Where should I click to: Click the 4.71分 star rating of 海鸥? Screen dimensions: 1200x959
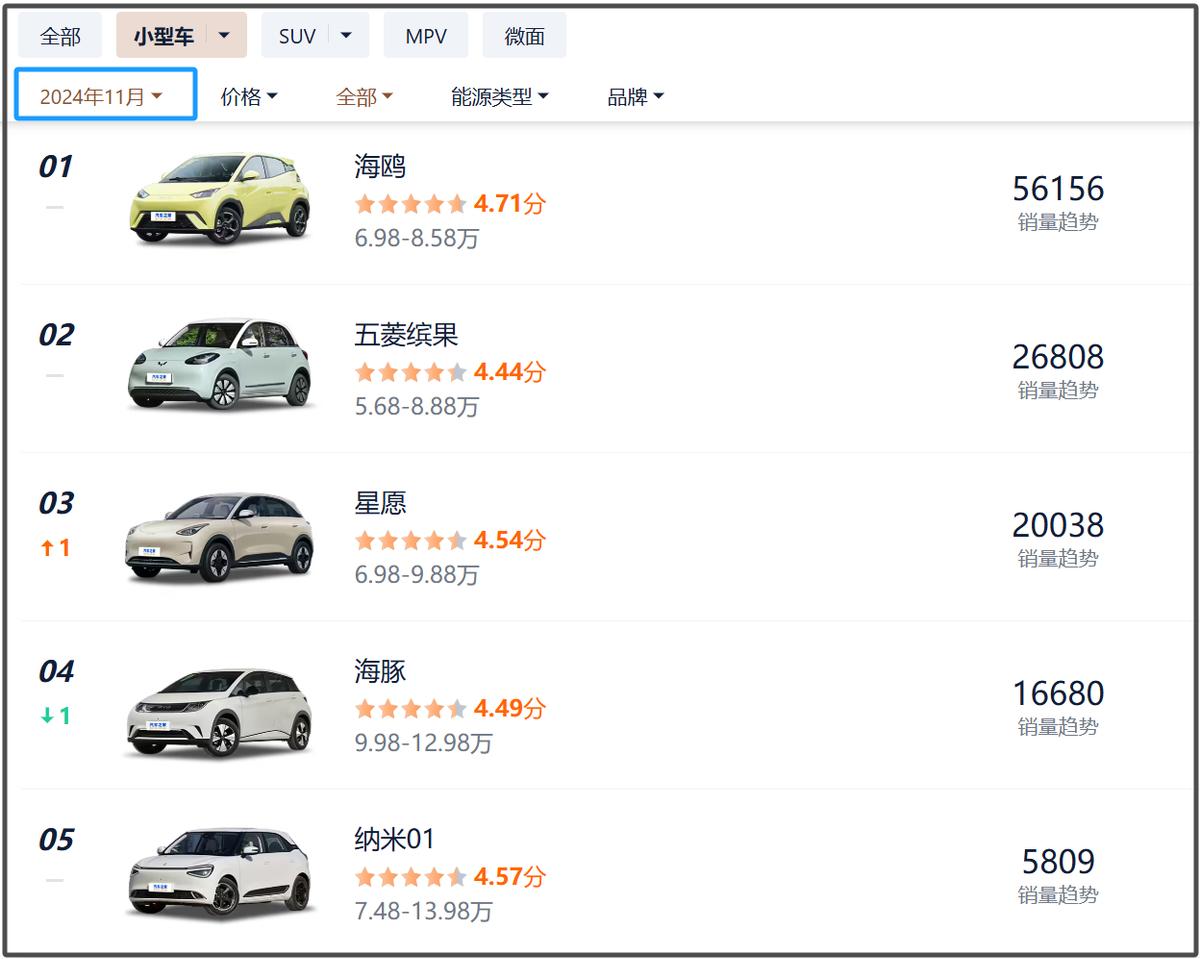[x=450, y=204]
